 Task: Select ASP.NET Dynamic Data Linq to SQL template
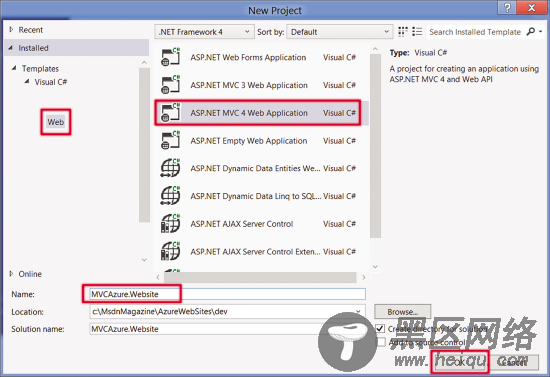click(261, 196)
